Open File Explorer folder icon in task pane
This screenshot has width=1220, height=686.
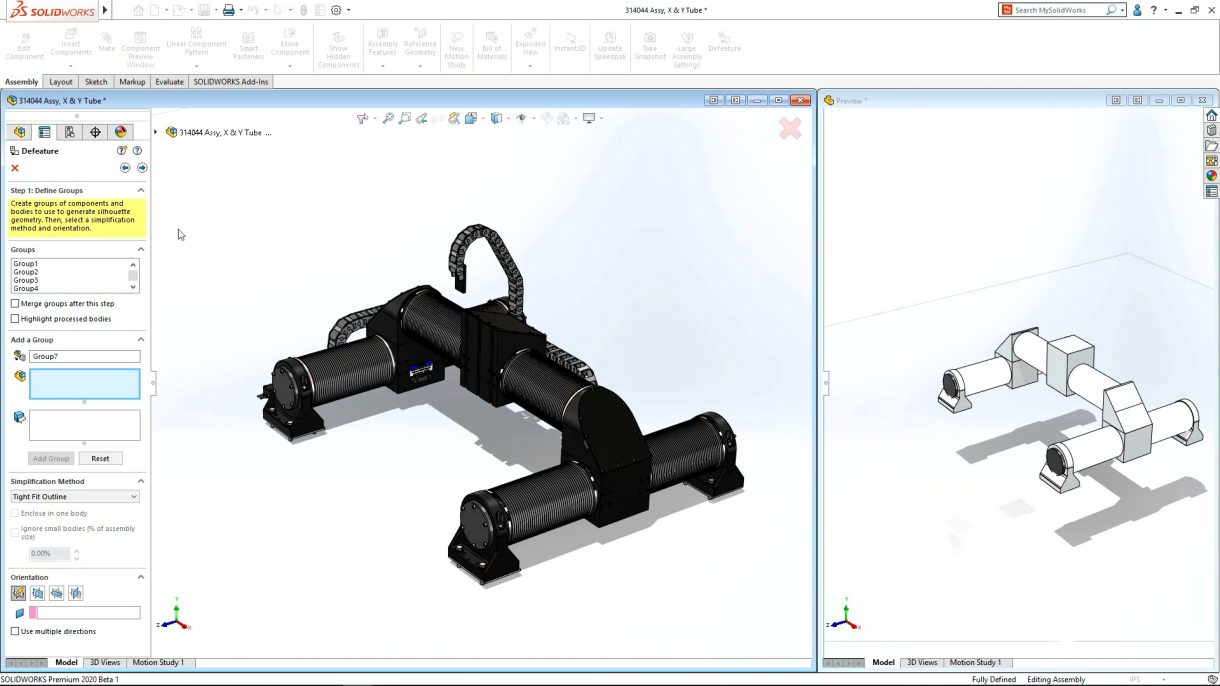(1211, 146)
